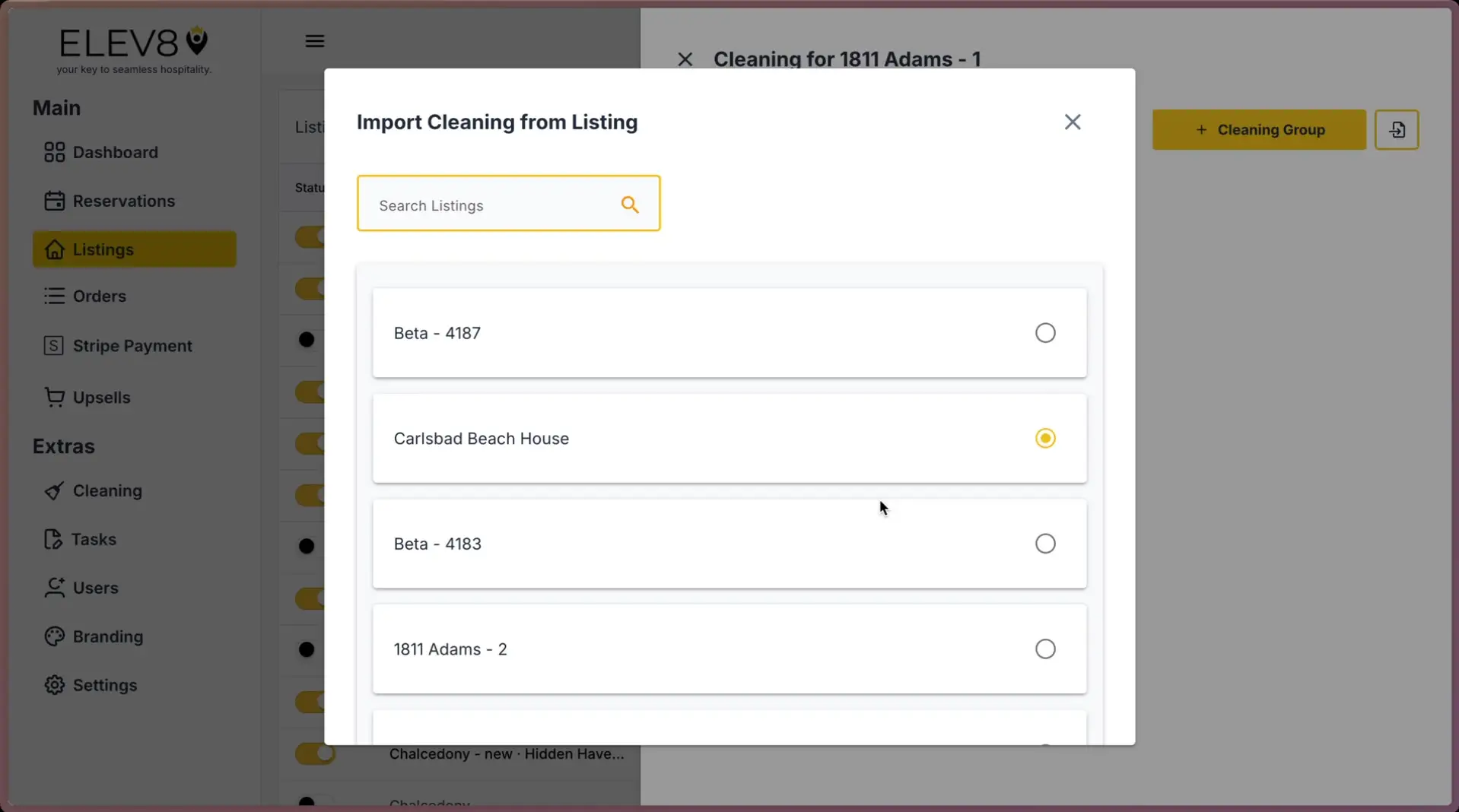Select the Beta - 4187 radio button
This screenshot has width=1459, height=812.
(x=1045, y=332)
